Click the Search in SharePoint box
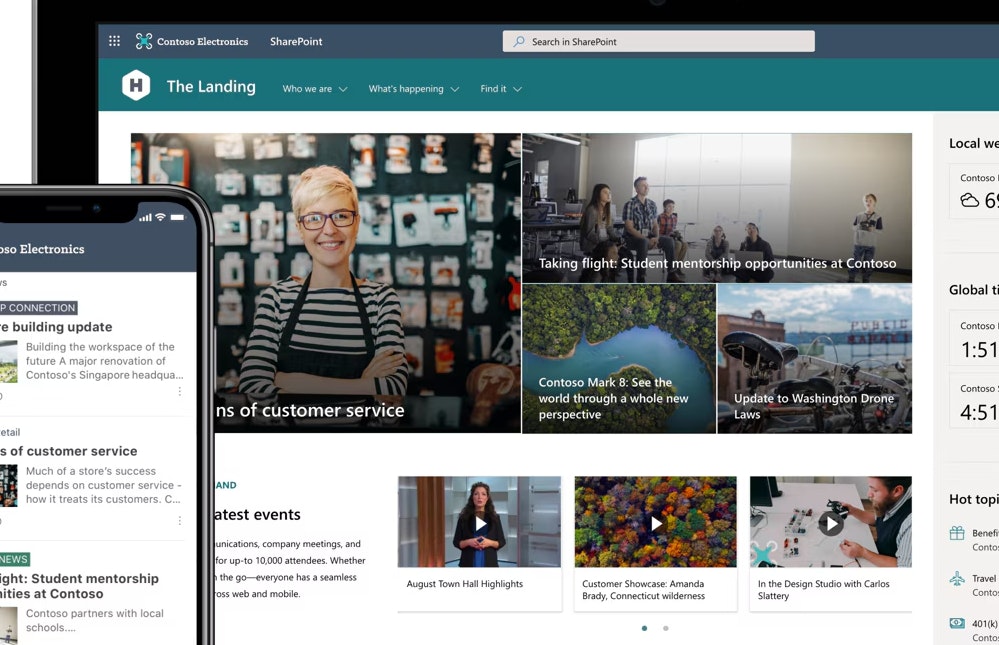The width and height of the screenshot is (999, 645). click(658, 41)
